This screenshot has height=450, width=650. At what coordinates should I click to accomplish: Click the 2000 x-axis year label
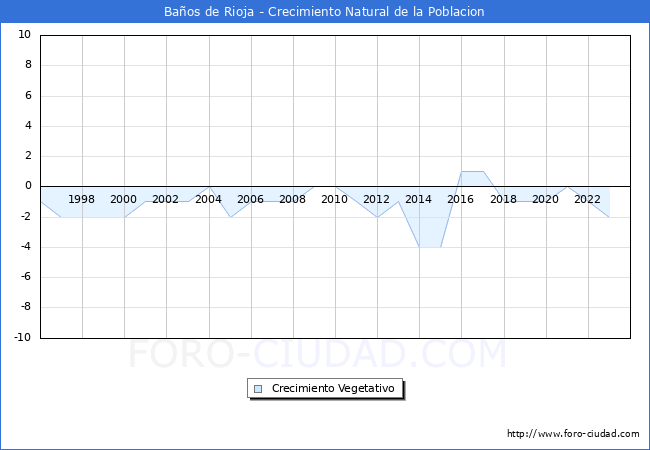pos(123,199)
